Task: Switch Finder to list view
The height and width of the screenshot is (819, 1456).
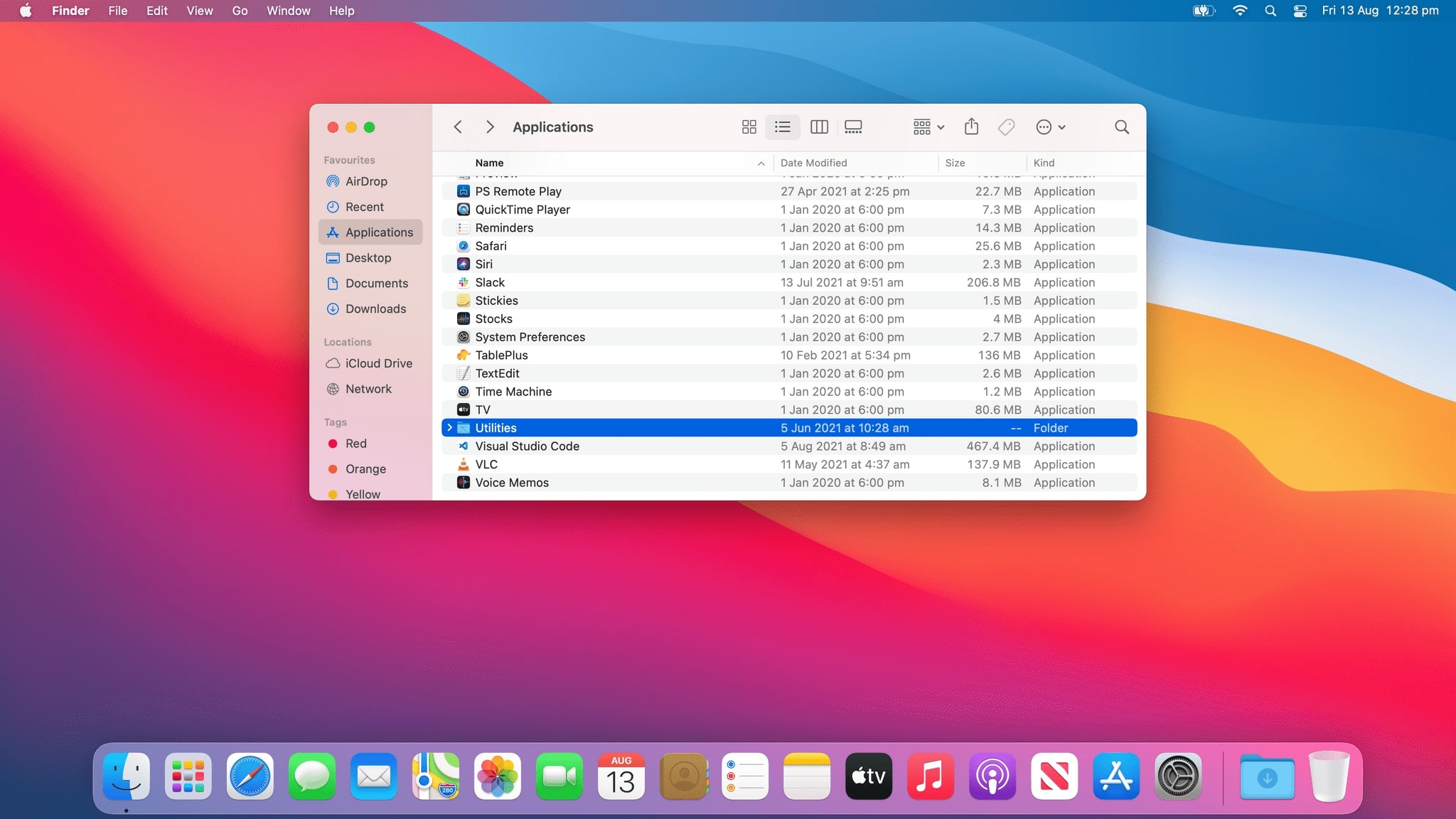Action: point(783,127)
